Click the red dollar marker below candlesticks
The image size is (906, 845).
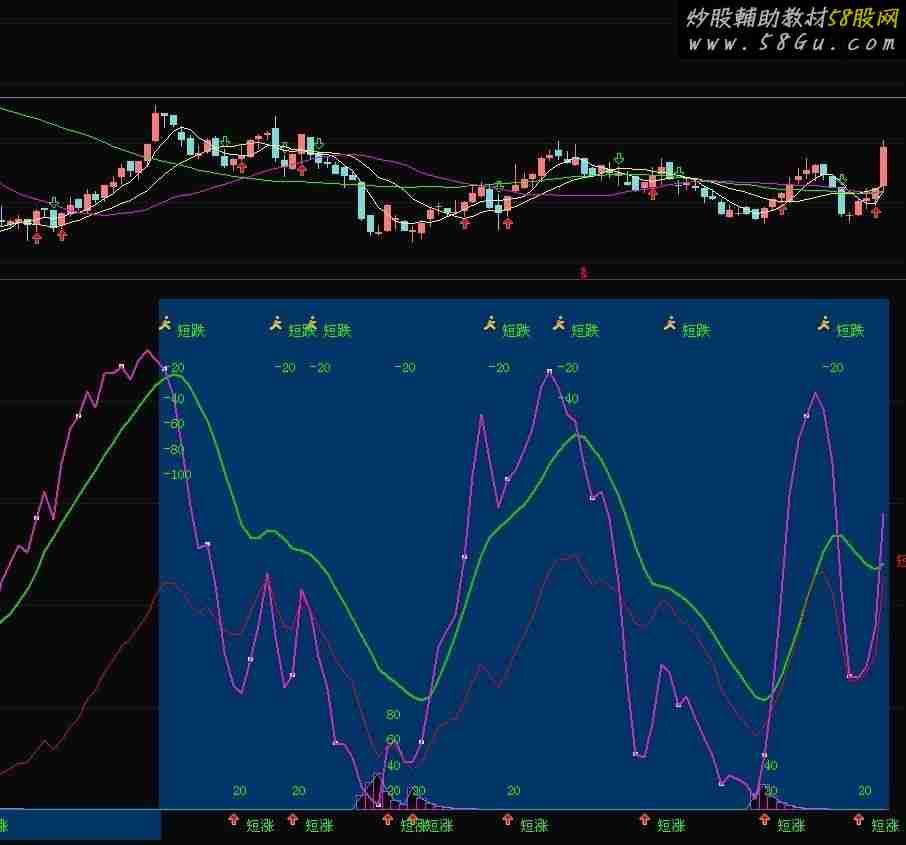pos(583,271)
